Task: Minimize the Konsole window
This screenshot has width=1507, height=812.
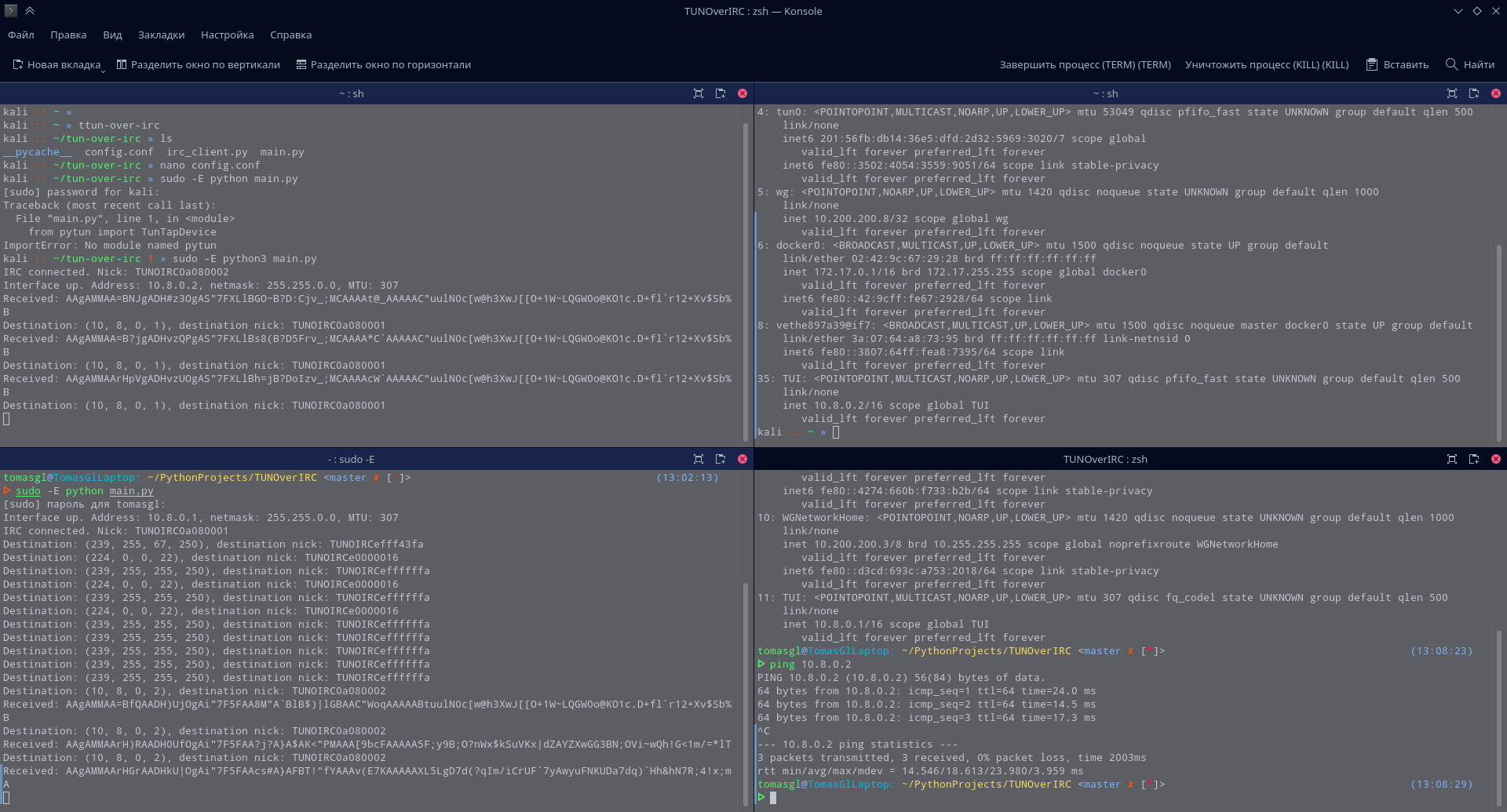Action: [1458, 11]
